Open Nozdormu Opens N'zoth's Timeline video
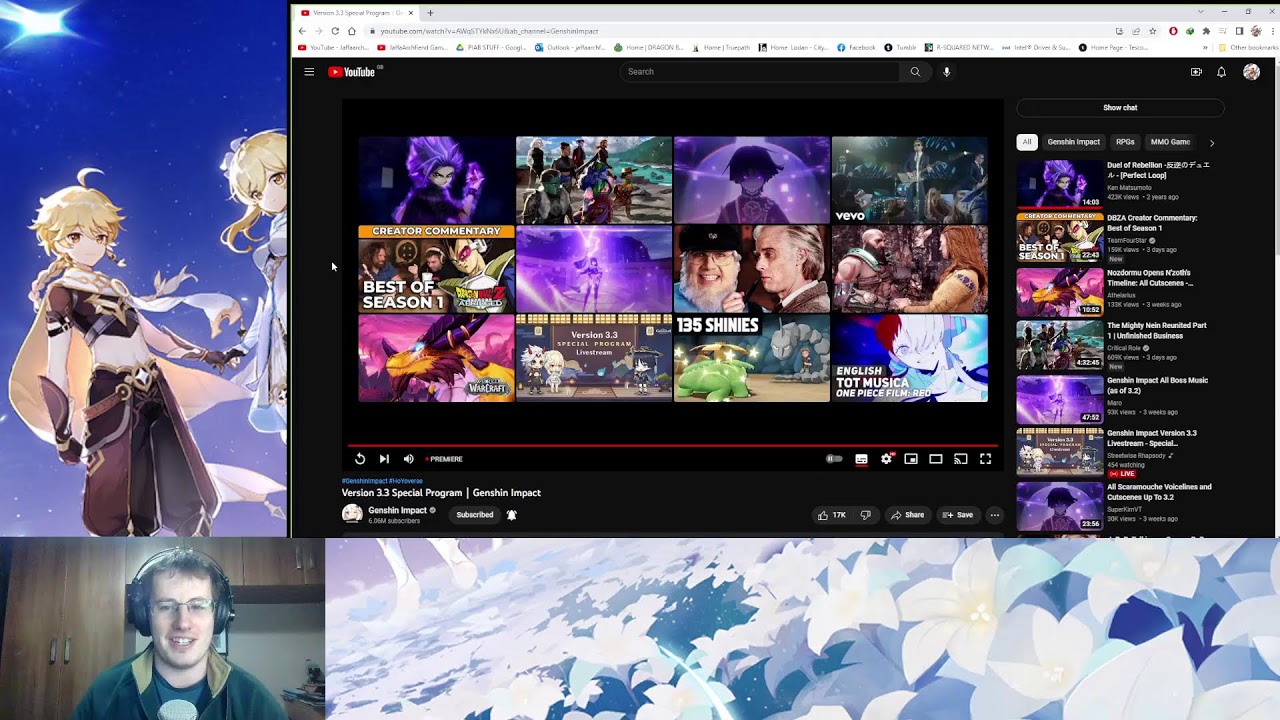 pos(1060,291)
